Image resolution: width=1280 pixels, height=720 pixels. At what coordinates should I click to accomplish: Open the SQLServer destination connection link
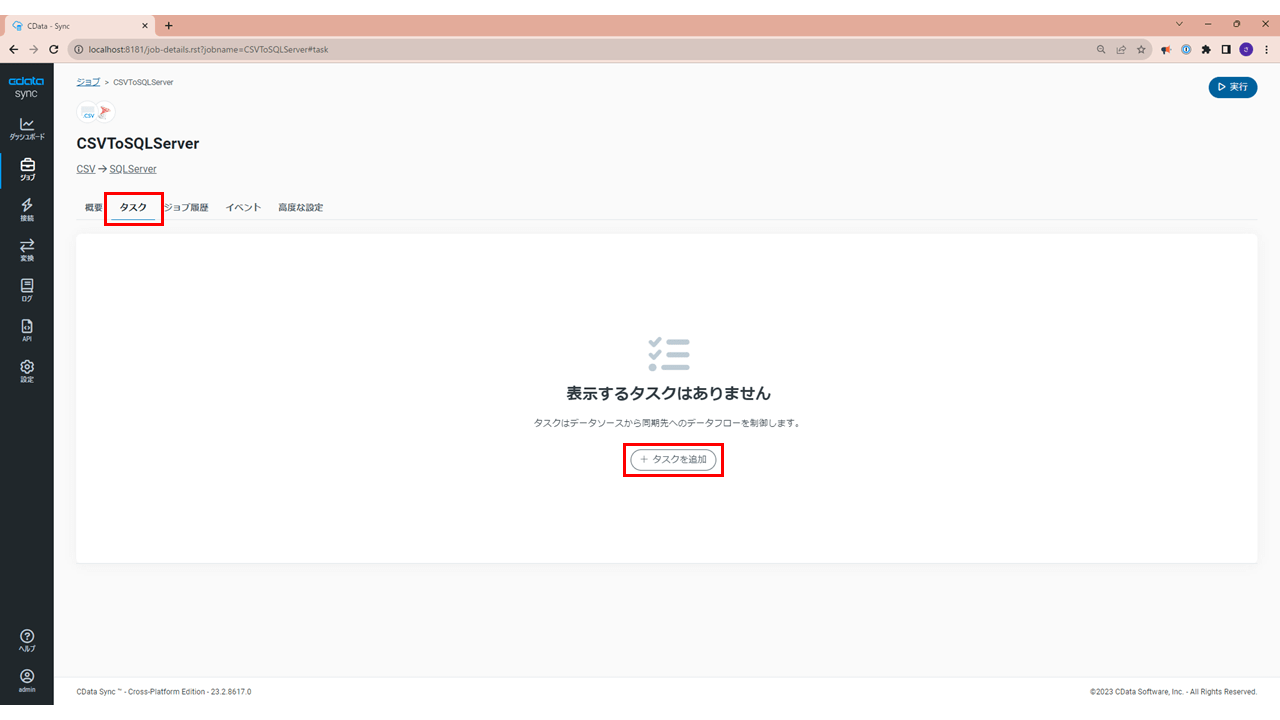tap(133, 169)
